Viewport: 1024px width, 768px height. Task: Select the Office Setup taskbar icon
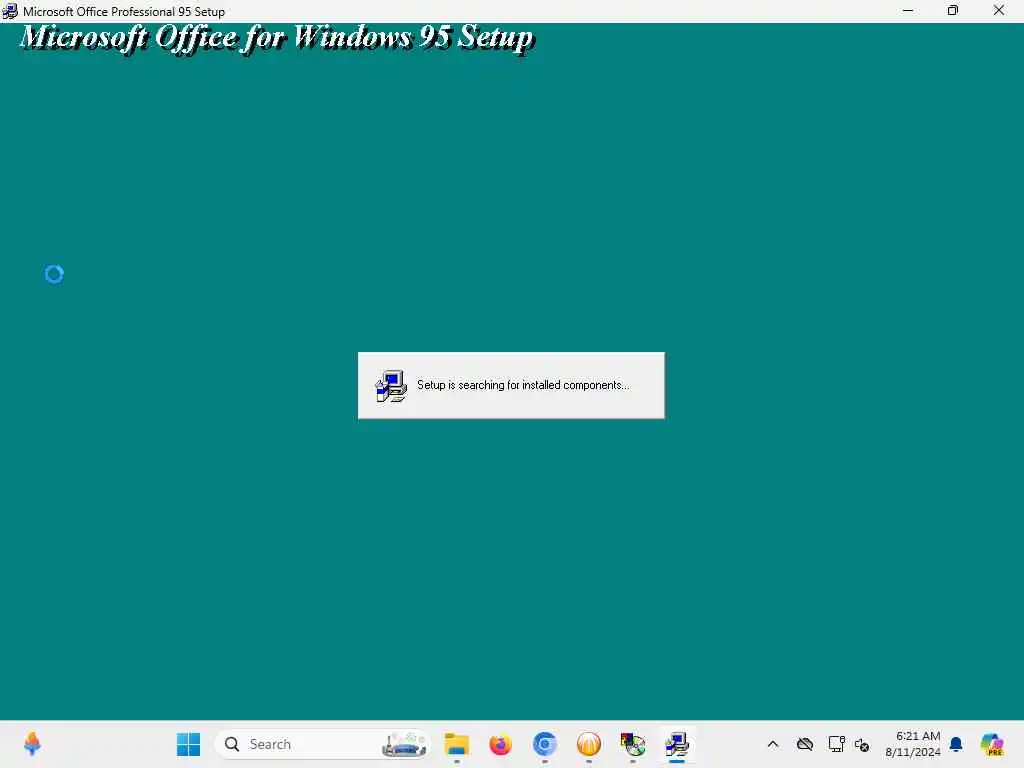677,744
